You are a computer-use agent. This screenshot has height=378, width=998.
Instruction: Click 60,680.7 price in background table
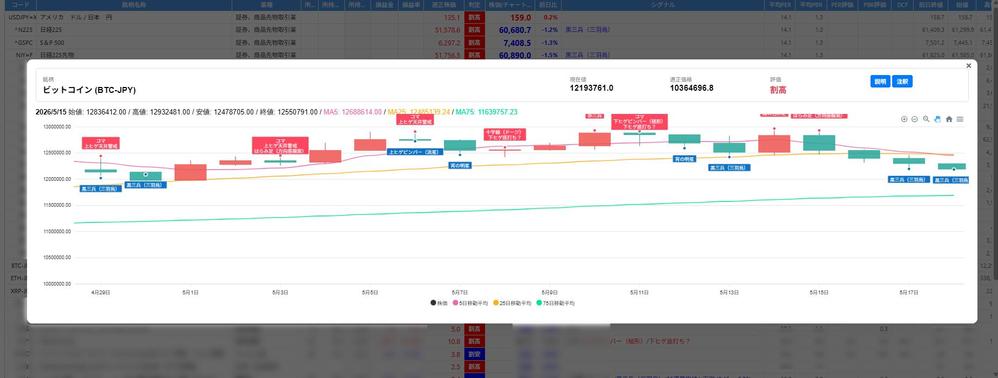pos(515,30)
